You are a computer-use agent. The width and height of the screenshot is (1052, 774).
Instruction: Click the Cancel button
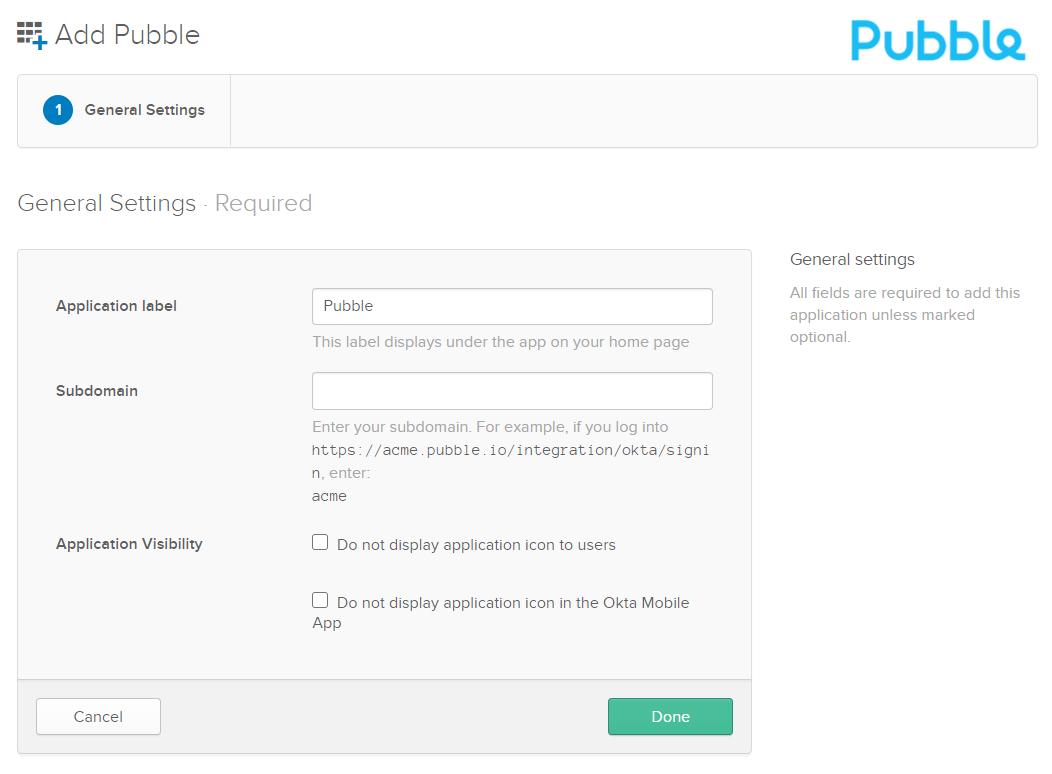(99, 716)
